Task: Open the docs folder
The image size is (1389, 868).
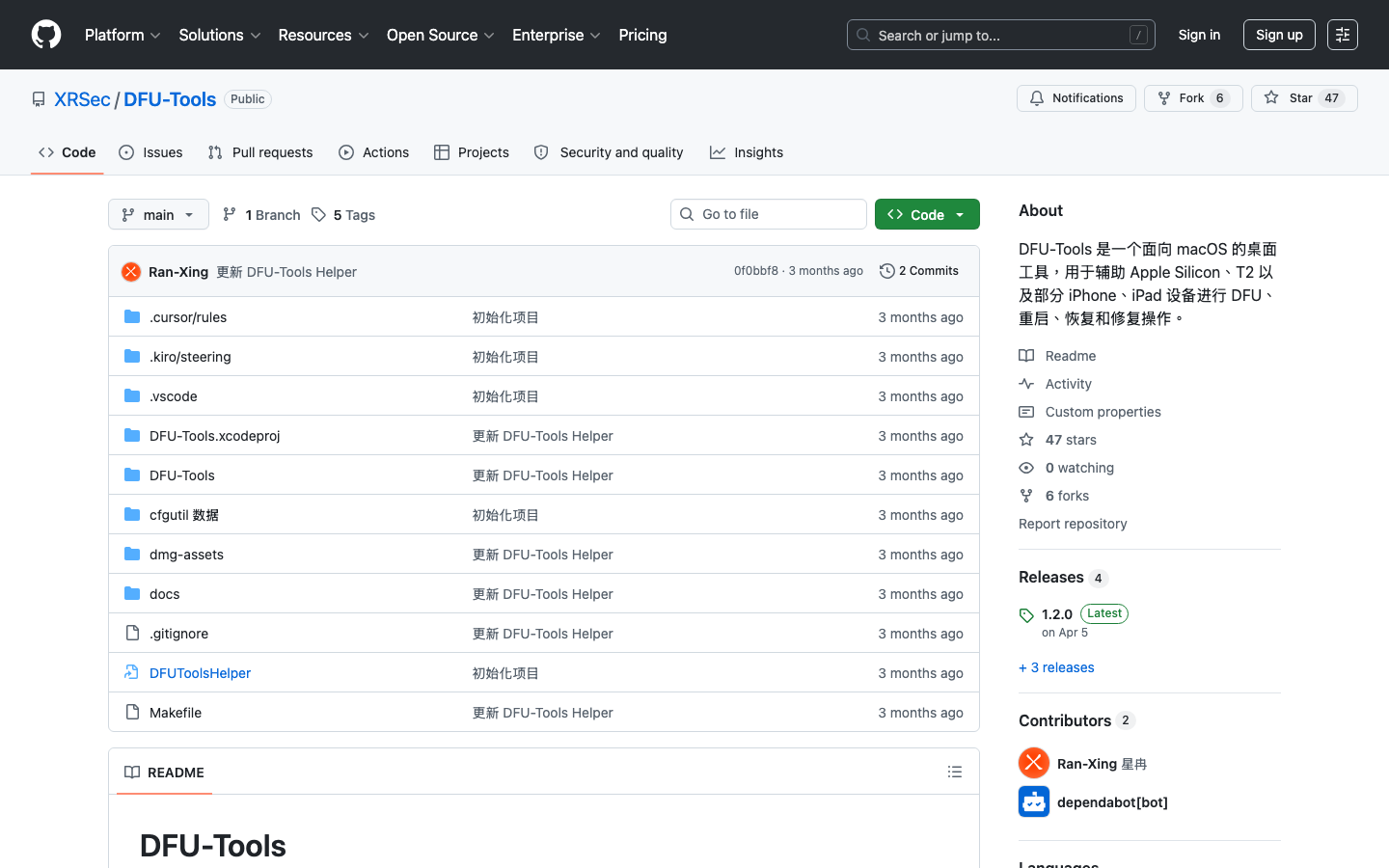Action: pos(165,594)
